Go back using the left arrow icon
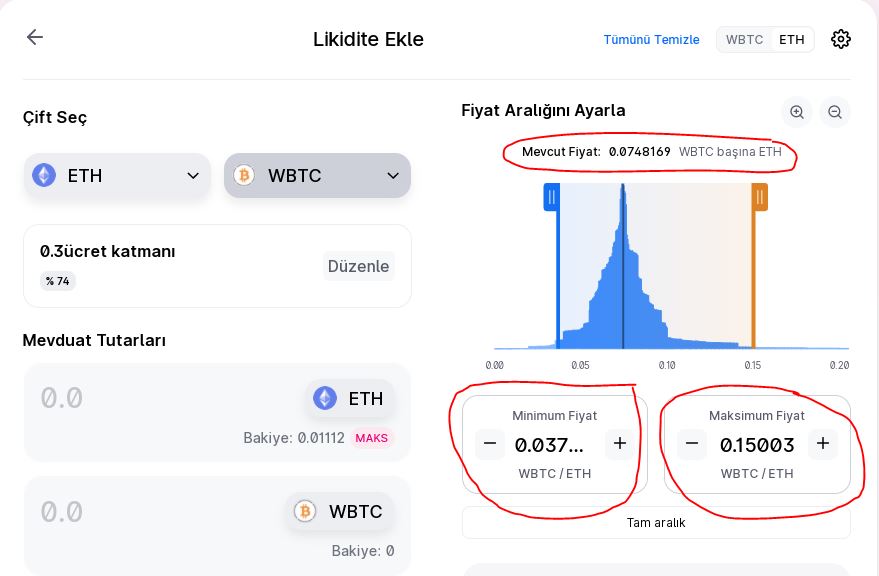 coord(35,37)
